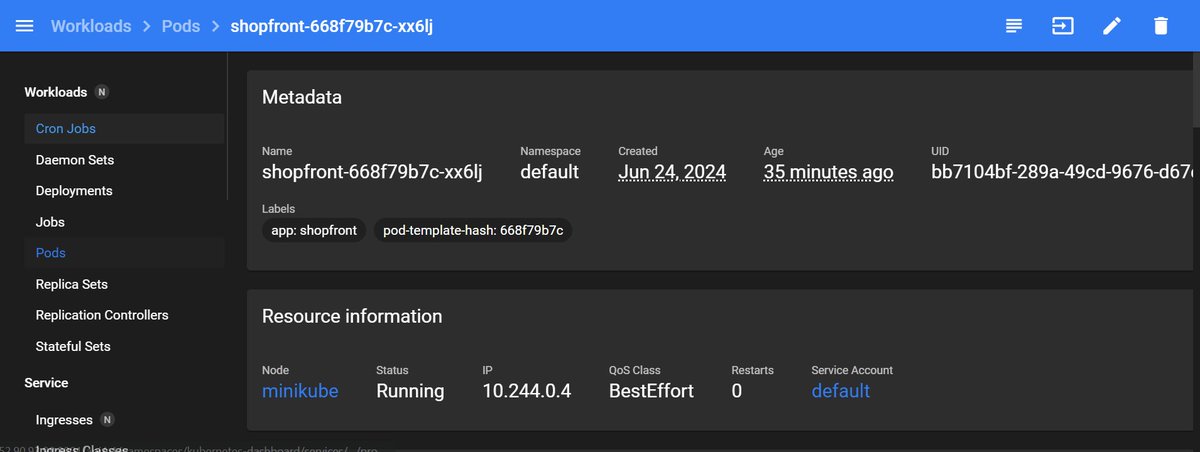View pod logs icon

click(x=1014, y=26)
